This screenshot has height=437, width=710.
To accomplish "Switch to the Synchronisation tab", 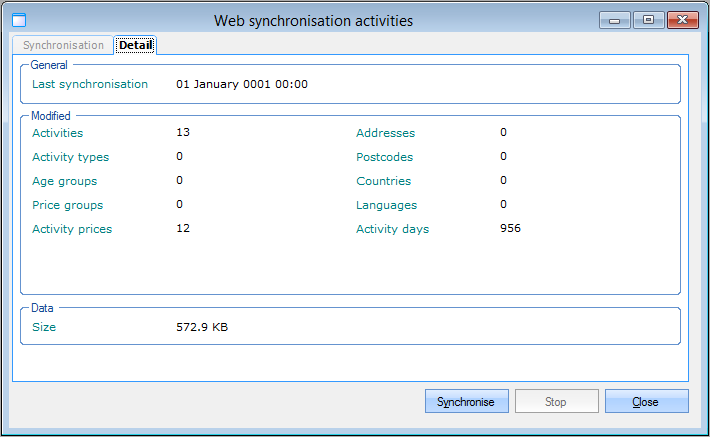I will point(63,45).
